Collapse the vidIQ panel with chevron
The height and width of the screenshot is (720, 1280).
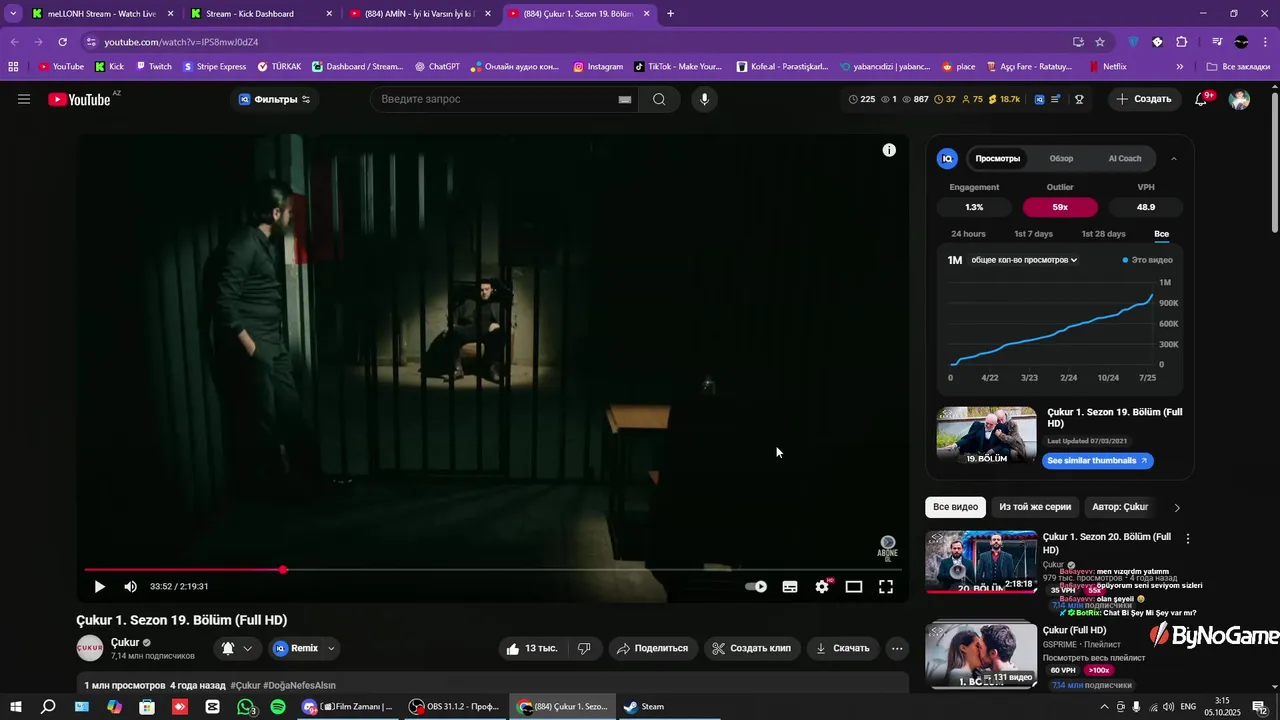(x=1174, y=159)
